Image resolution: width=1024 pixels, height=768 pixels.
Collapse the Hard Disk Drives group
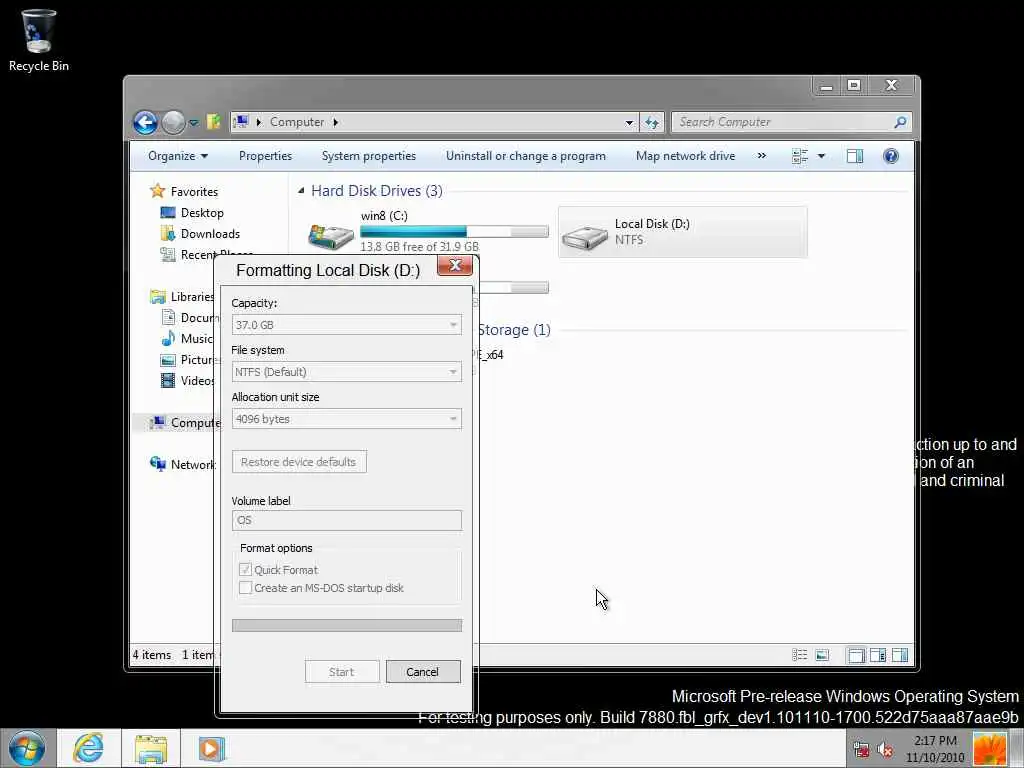point(301,191)
